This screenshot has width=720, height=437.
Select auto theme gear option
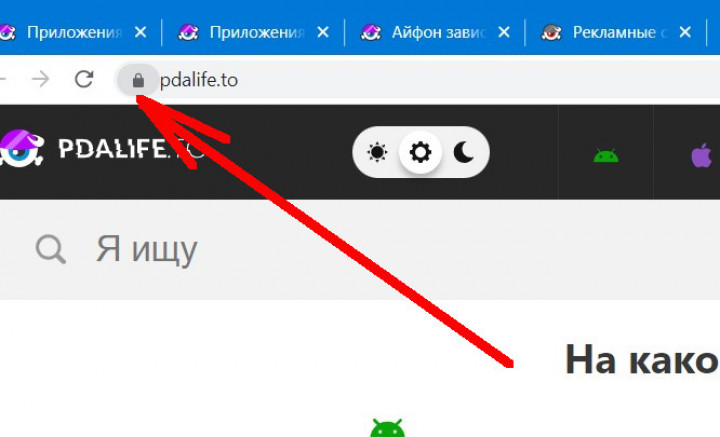420,152
